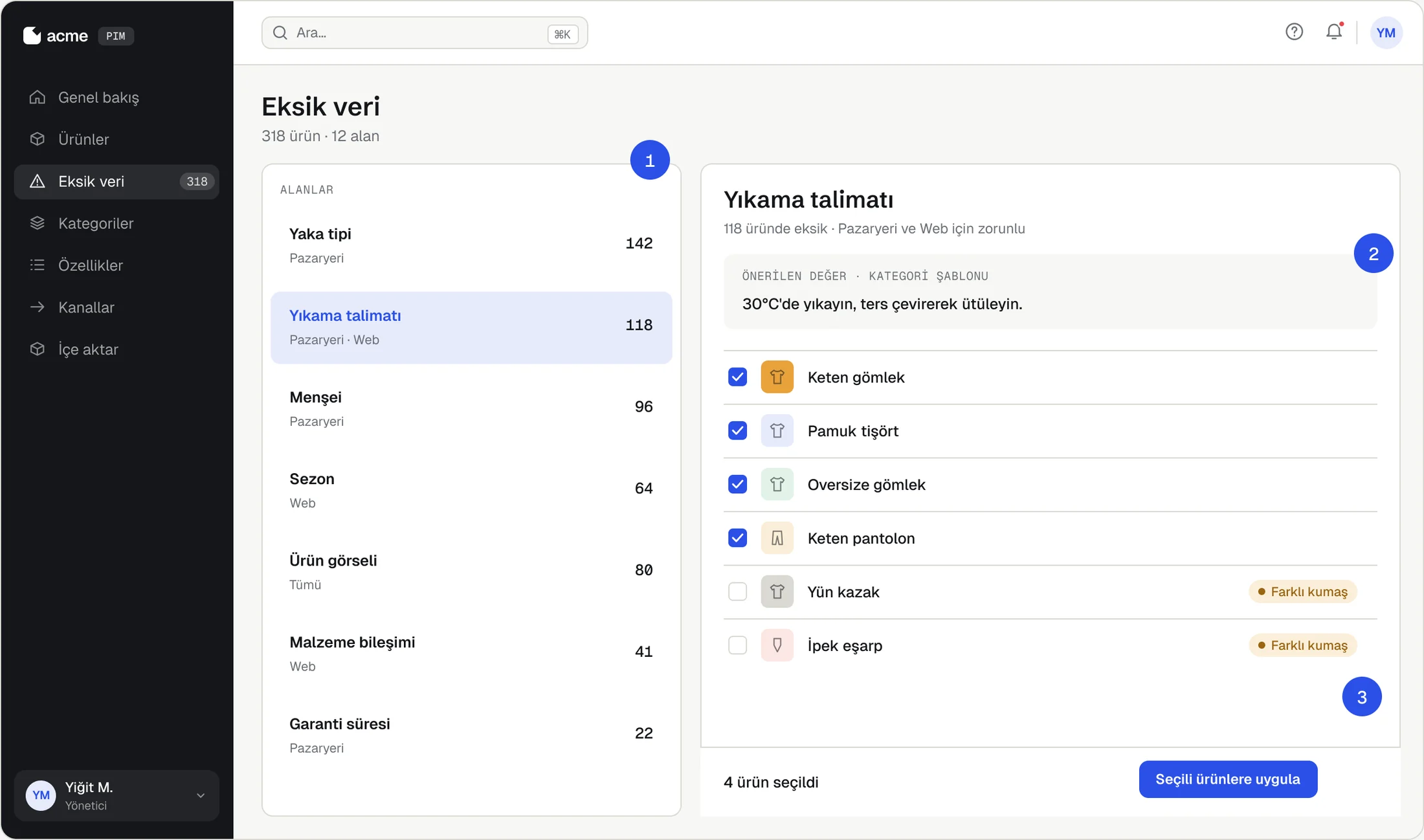Click the Kanallar arrow icon

tap(38, 307)
